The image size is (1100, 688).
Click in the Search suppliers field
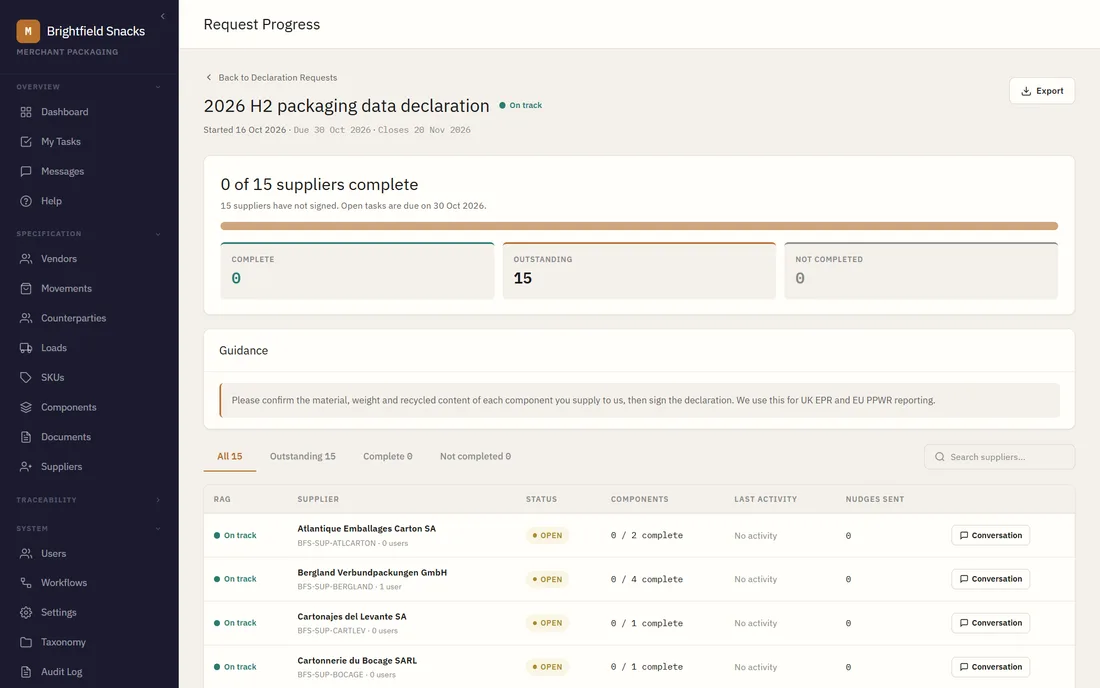(x=1000, y=457)
